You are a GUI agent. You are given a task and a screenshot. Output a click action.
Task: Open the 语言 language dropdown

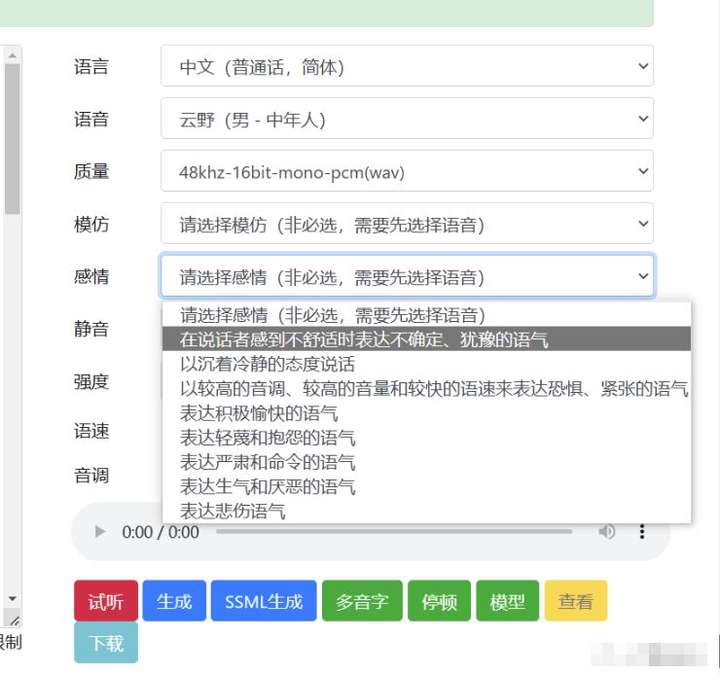407,66
